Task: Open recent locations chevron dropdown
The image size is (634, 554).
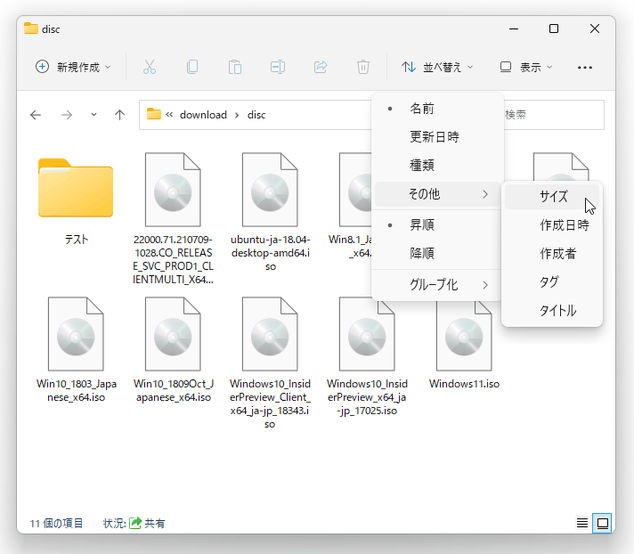Action: (x=94, y=115)
